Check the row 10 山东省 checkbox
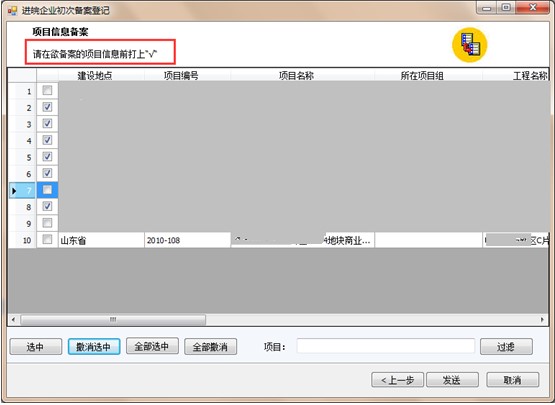 click(x=47, y=239)
